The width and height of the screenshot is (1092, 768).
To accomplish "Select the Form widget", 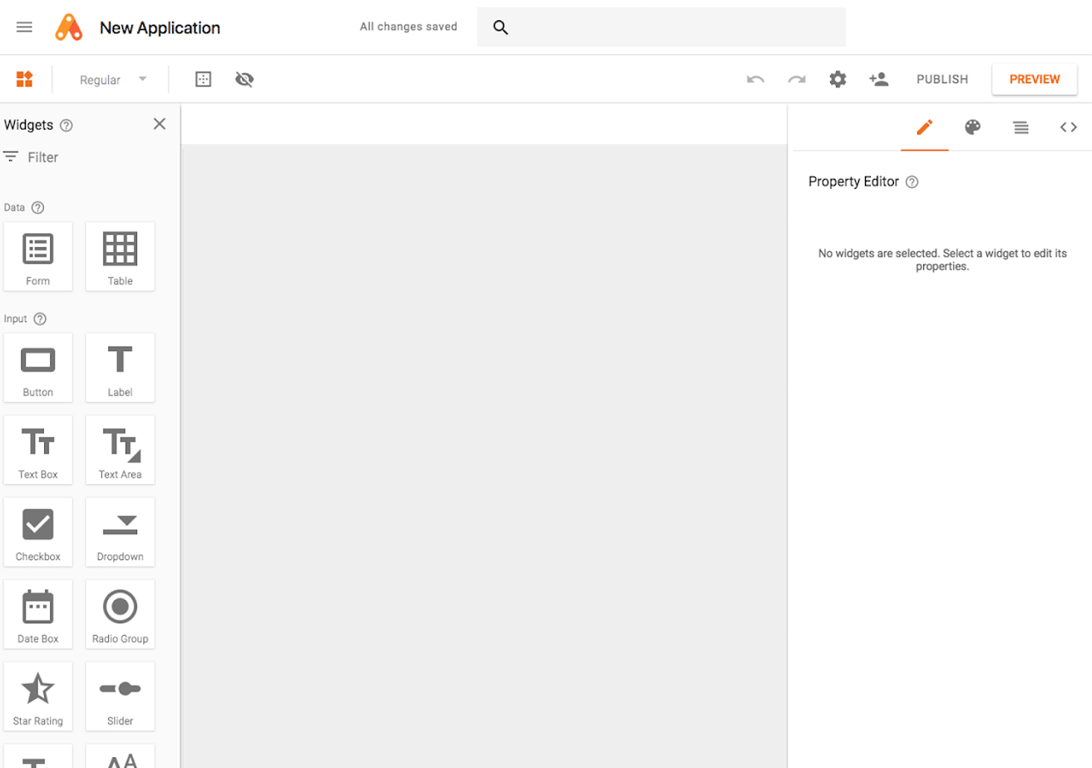I will pos(38,256).
